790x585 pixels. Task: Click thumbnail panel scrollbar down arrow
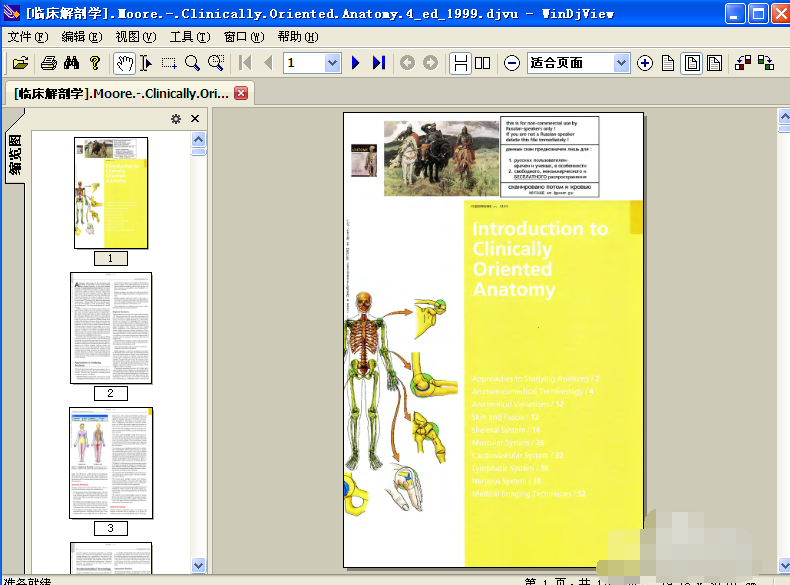[198, 565]
